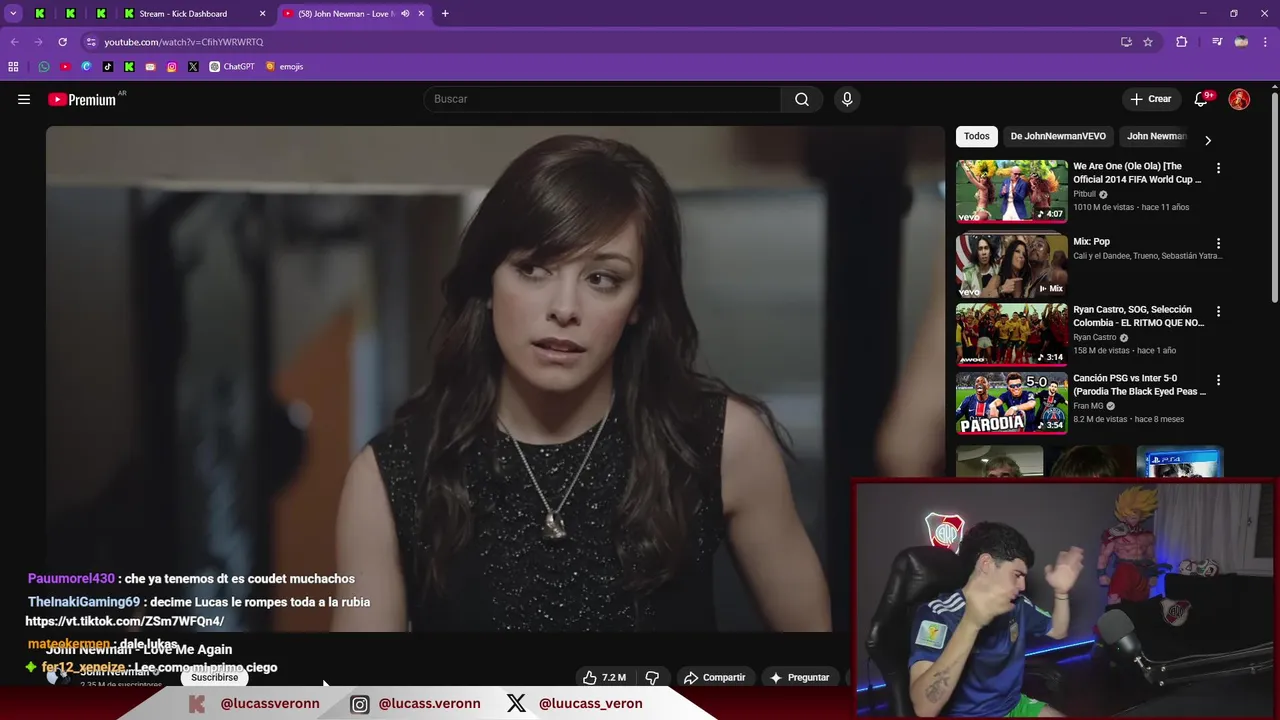
Task: Mute the John Newman tab audio icon
Action: pyautogui.click(x=405, y=14)
